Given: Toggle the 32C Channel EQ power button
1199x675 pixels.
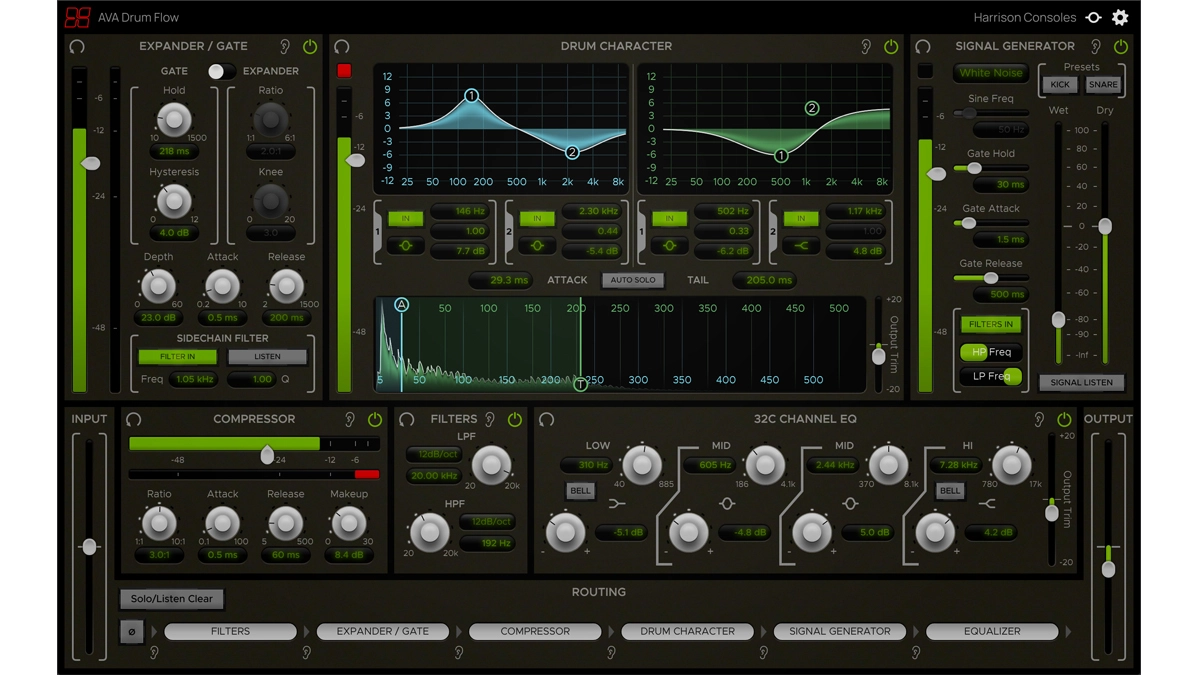Looking at the screenshot, I should pos(1064,420).
